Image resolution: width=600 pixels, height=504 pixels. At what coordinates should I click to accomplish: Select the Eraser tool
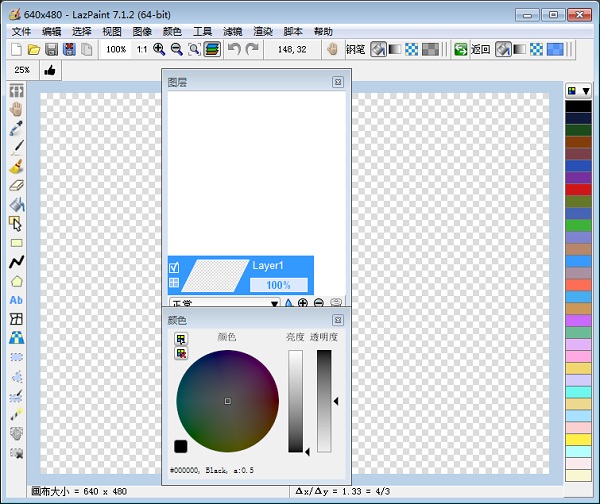point(16,185)
